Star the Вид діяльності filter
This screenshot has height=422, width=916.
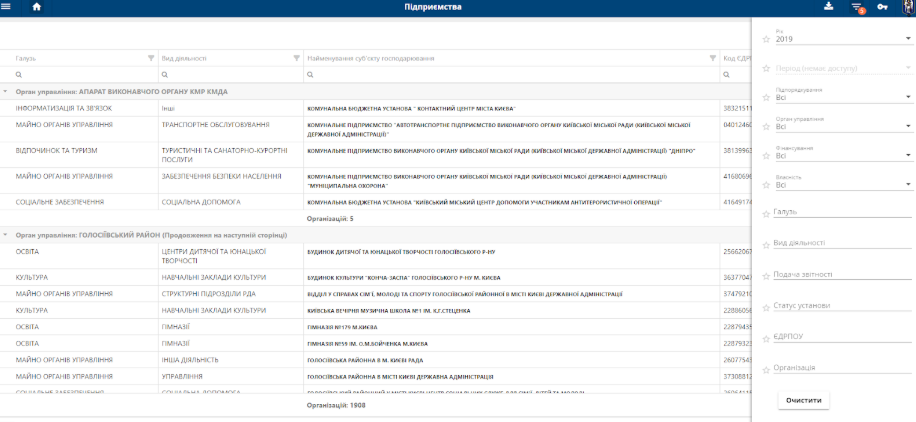tap(766, 245)
